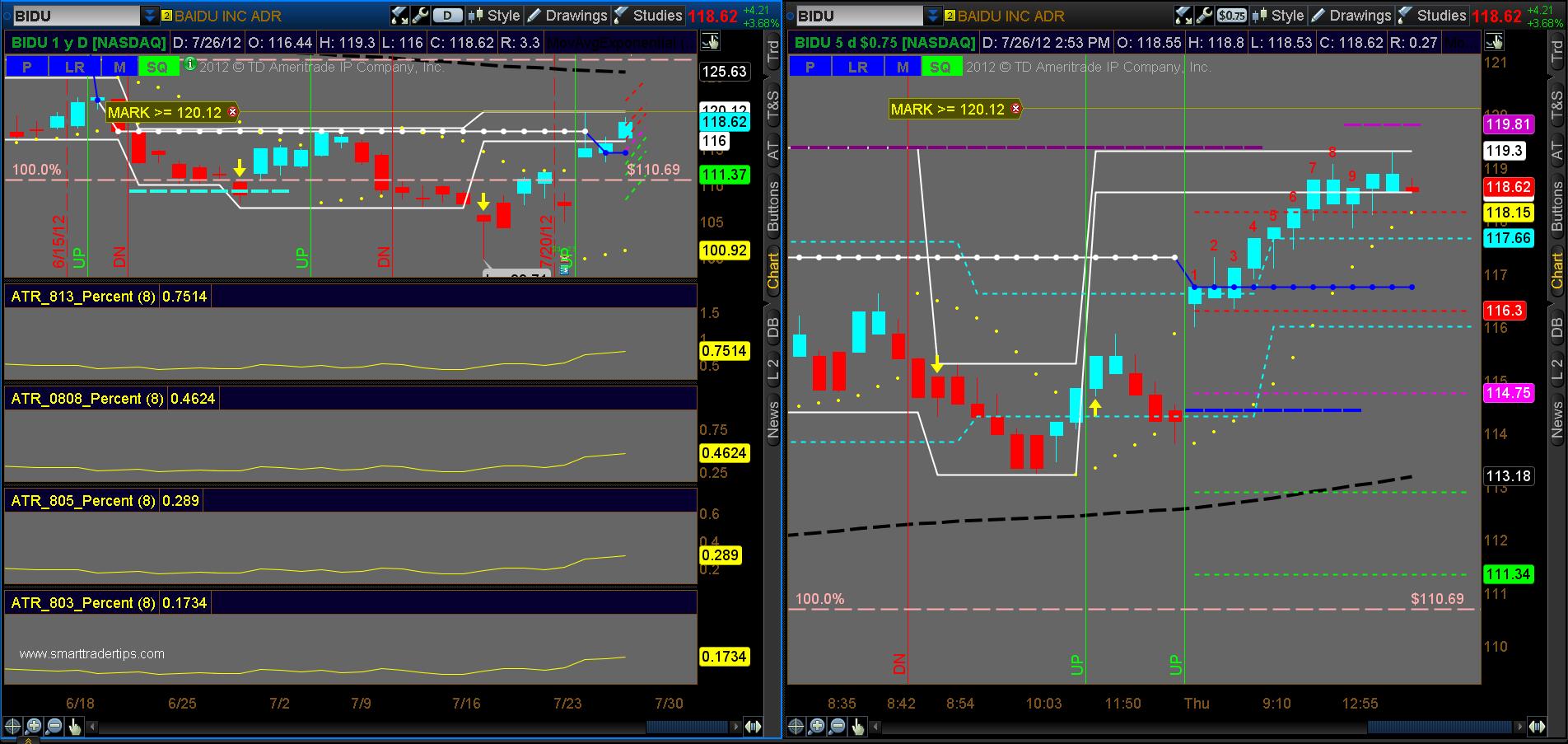
Task: Toggle the LR button on left chart
Action: click(75, 67)
